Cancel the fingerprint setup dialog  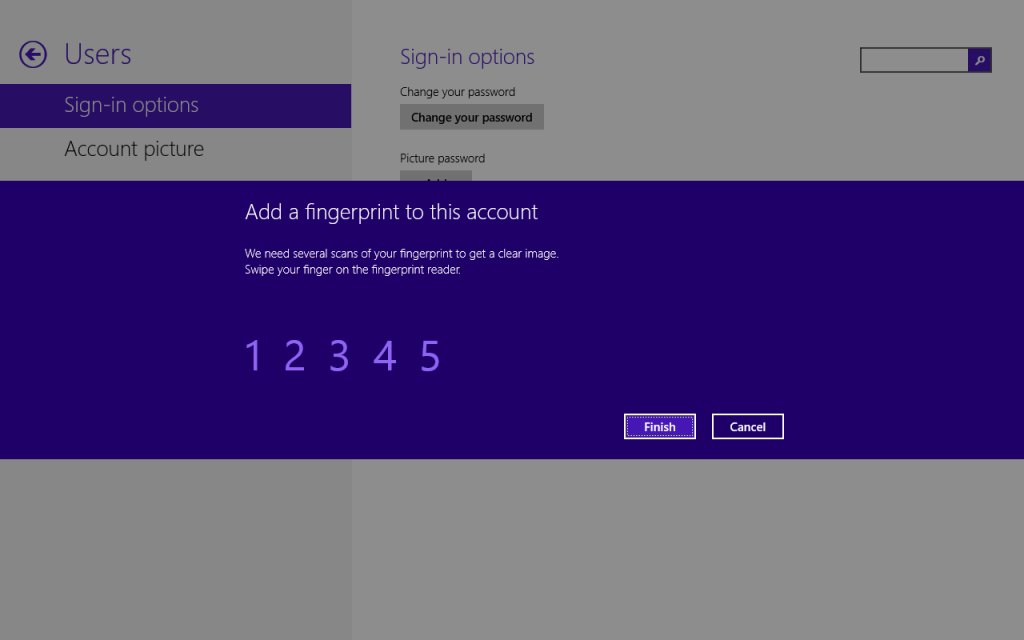pos(747,427)
